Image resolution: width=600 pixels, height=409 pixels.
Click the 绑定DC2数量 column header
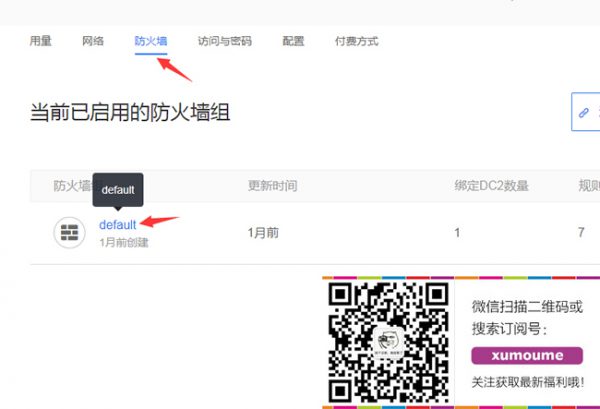(491, 186)
